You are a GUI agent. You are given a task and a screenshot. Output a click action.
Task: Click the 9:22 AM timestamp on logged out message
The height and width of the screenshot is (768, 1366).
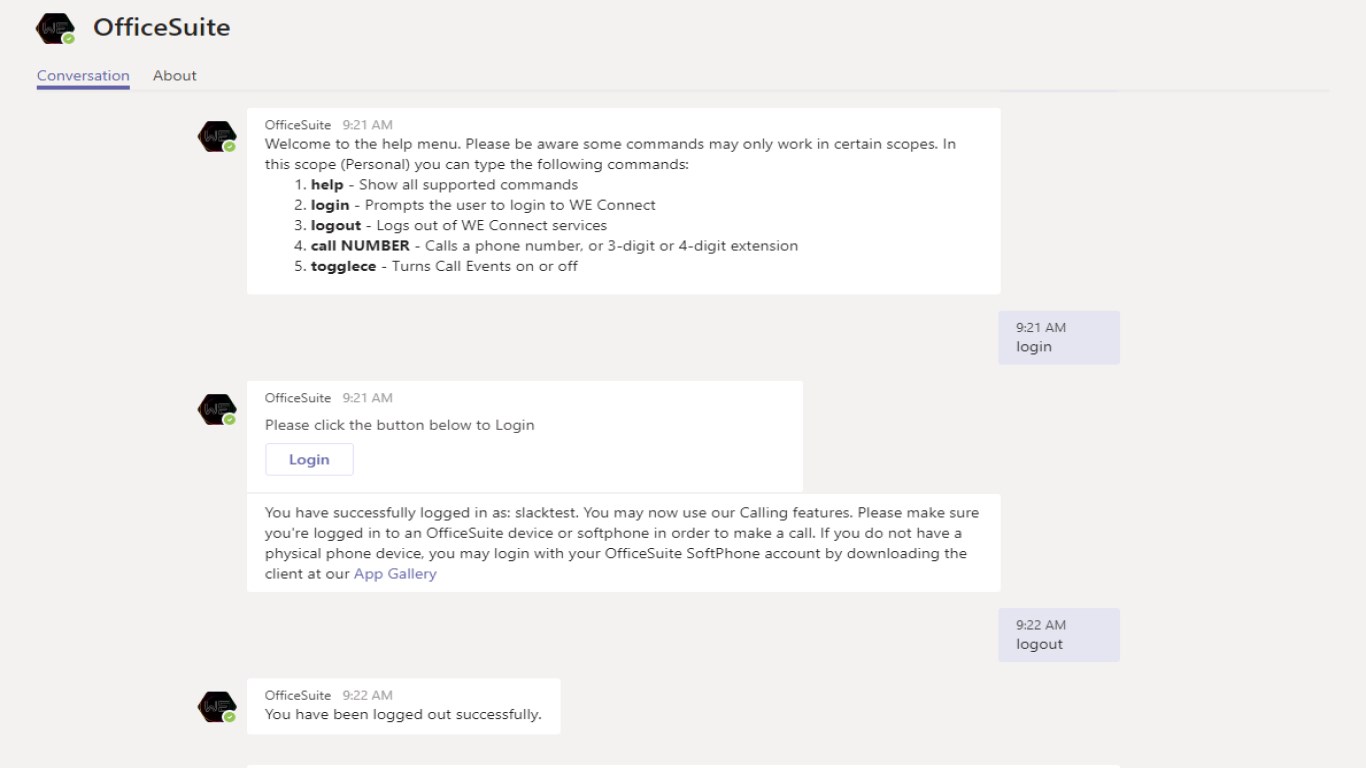[x=367, y=695]
